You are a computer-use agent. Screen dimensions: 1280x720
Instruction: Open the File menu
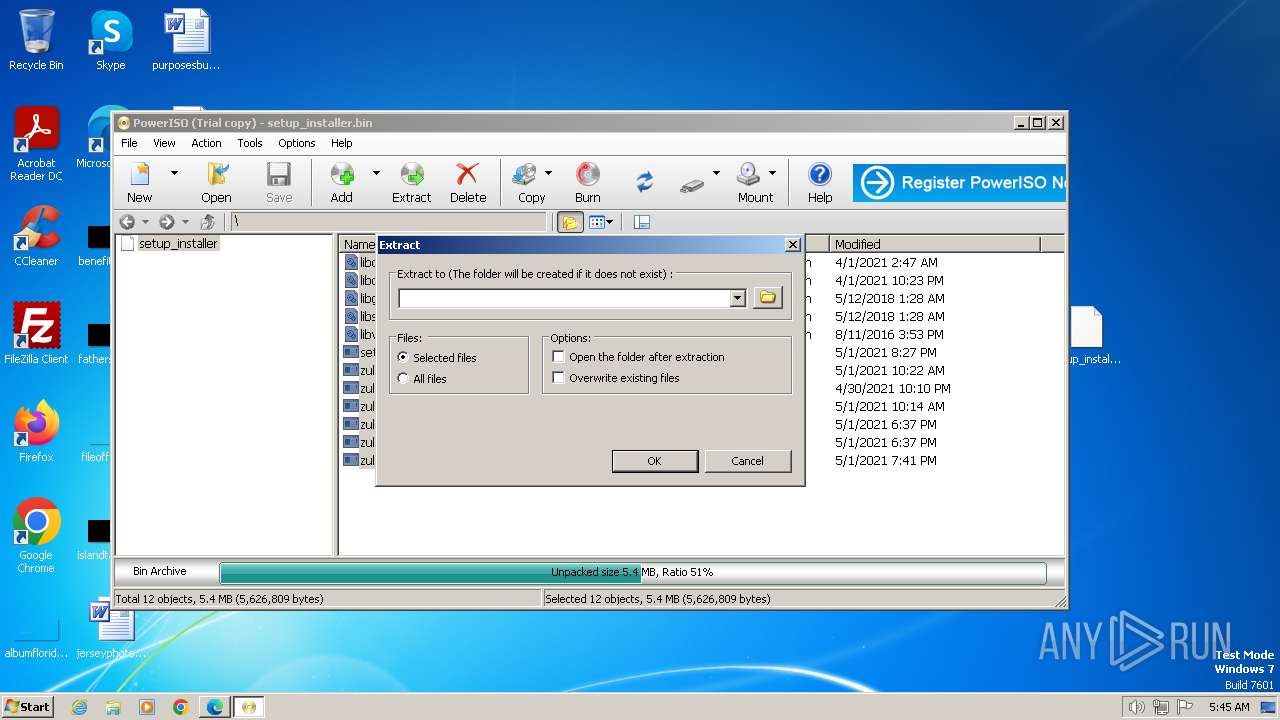click(x=129, y=143)
